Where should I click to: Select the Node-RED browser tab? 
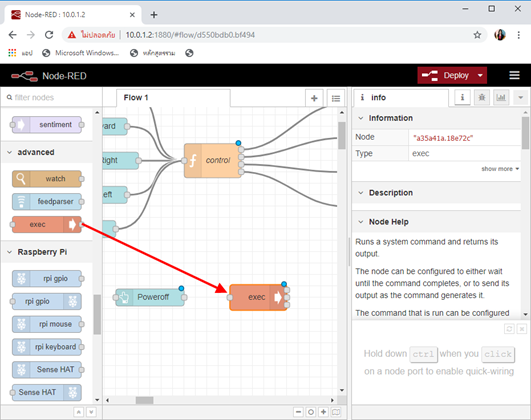(72, 15)
